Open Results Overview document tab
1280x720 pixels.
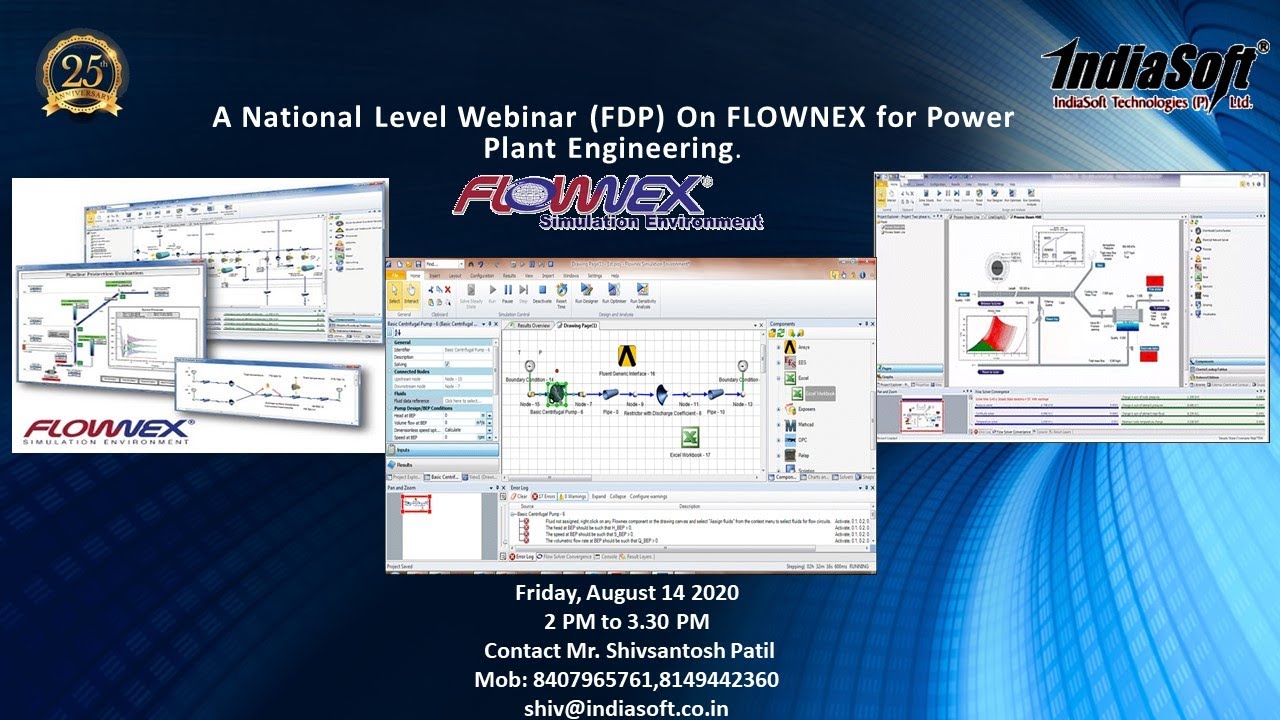coord(532,325)
